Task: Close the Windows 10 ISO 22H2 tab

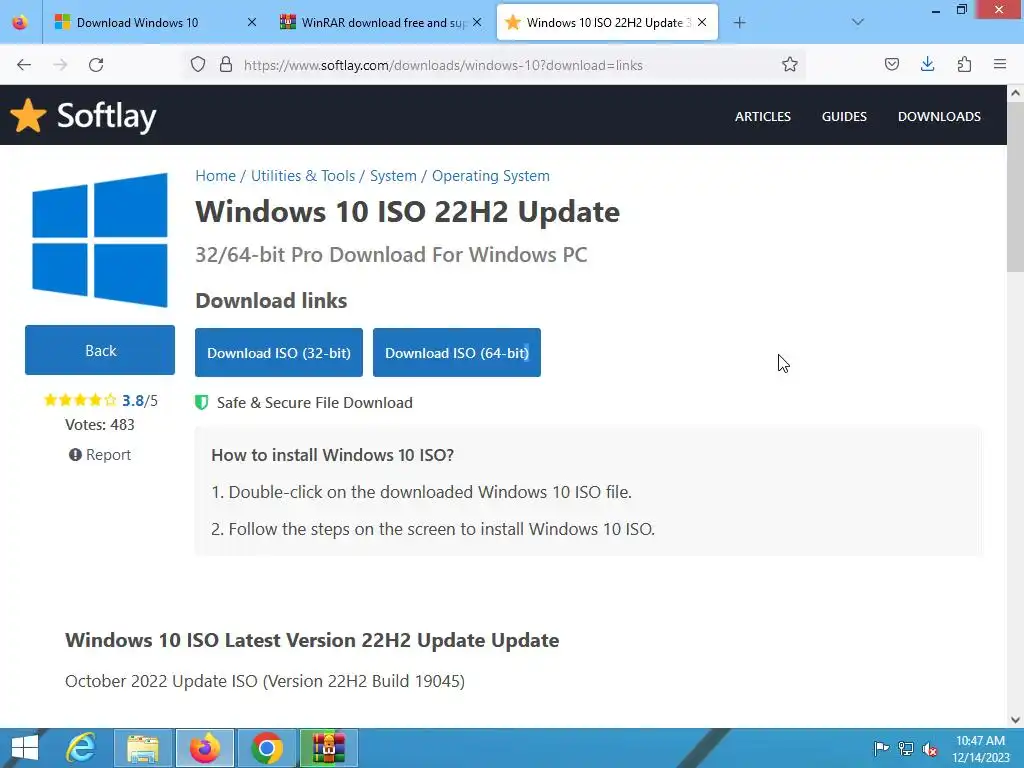Action: coord(702,22)
